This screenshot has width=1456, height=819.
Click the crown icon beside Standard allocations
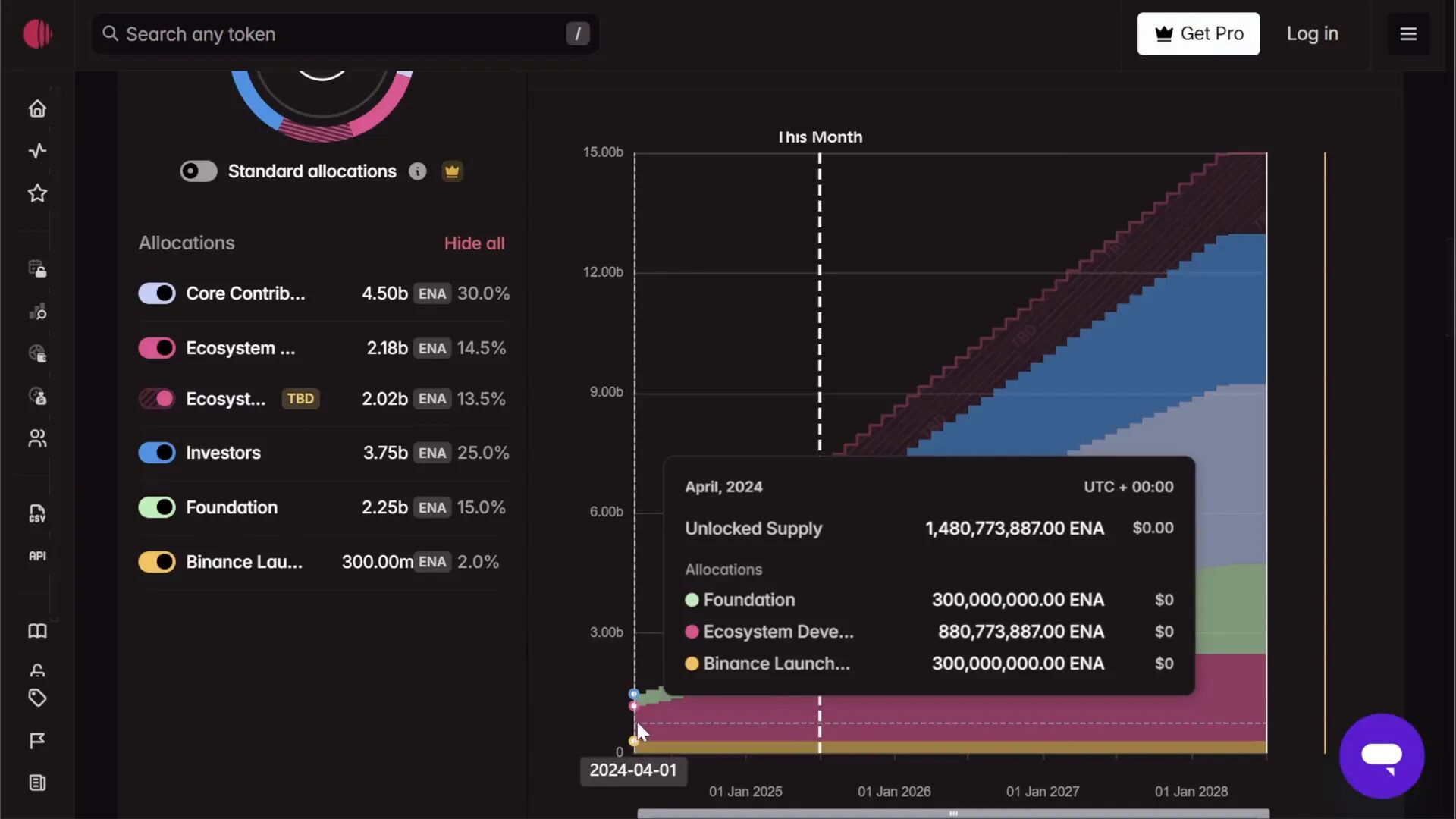coord(452,171)
